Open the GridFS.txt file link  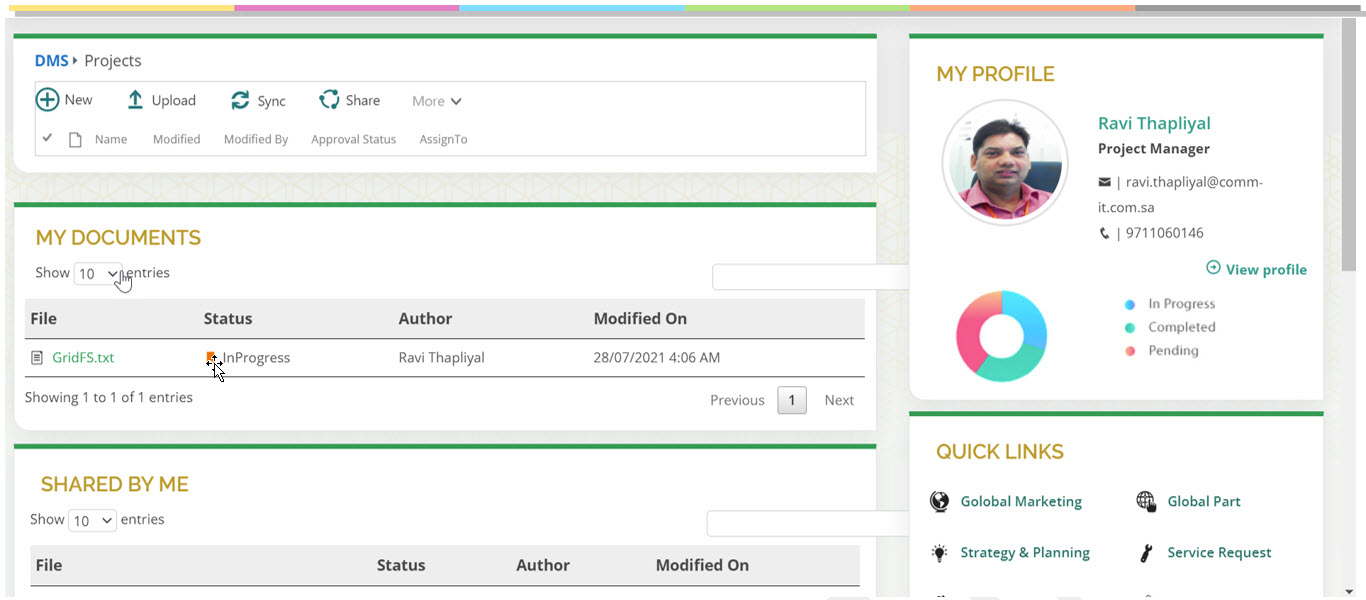pos(83,358)
